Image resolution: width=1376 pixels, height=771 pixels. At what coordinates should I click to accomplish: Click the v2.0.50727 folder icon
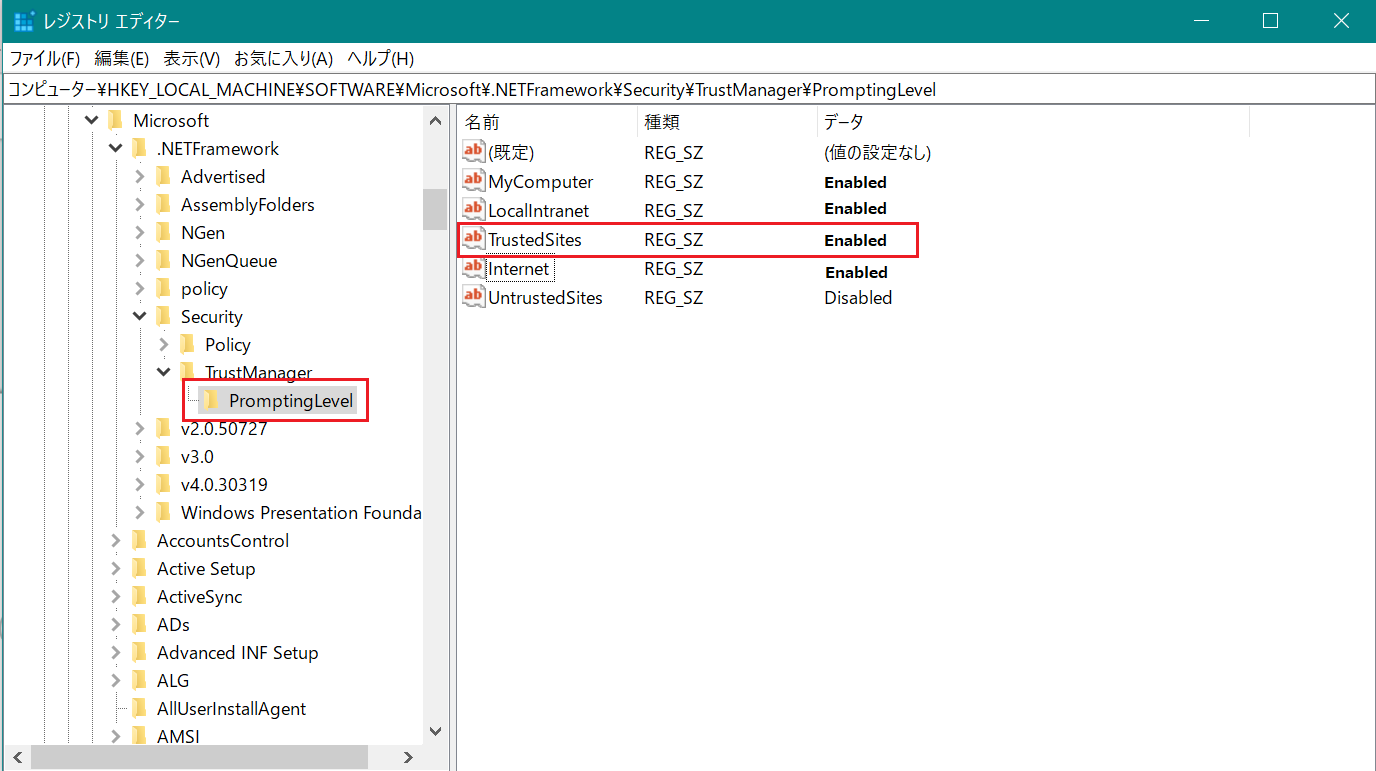(163, 428)
